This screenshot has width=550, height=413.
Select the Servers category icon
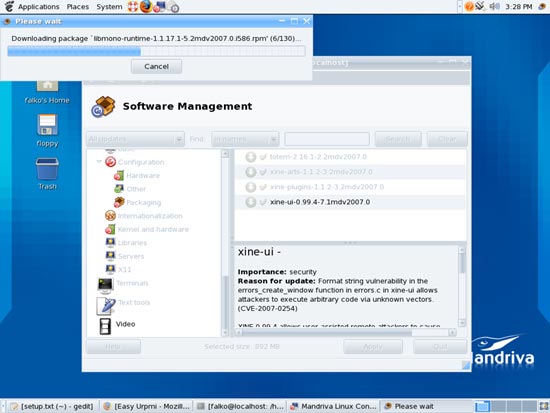(110, 256)
